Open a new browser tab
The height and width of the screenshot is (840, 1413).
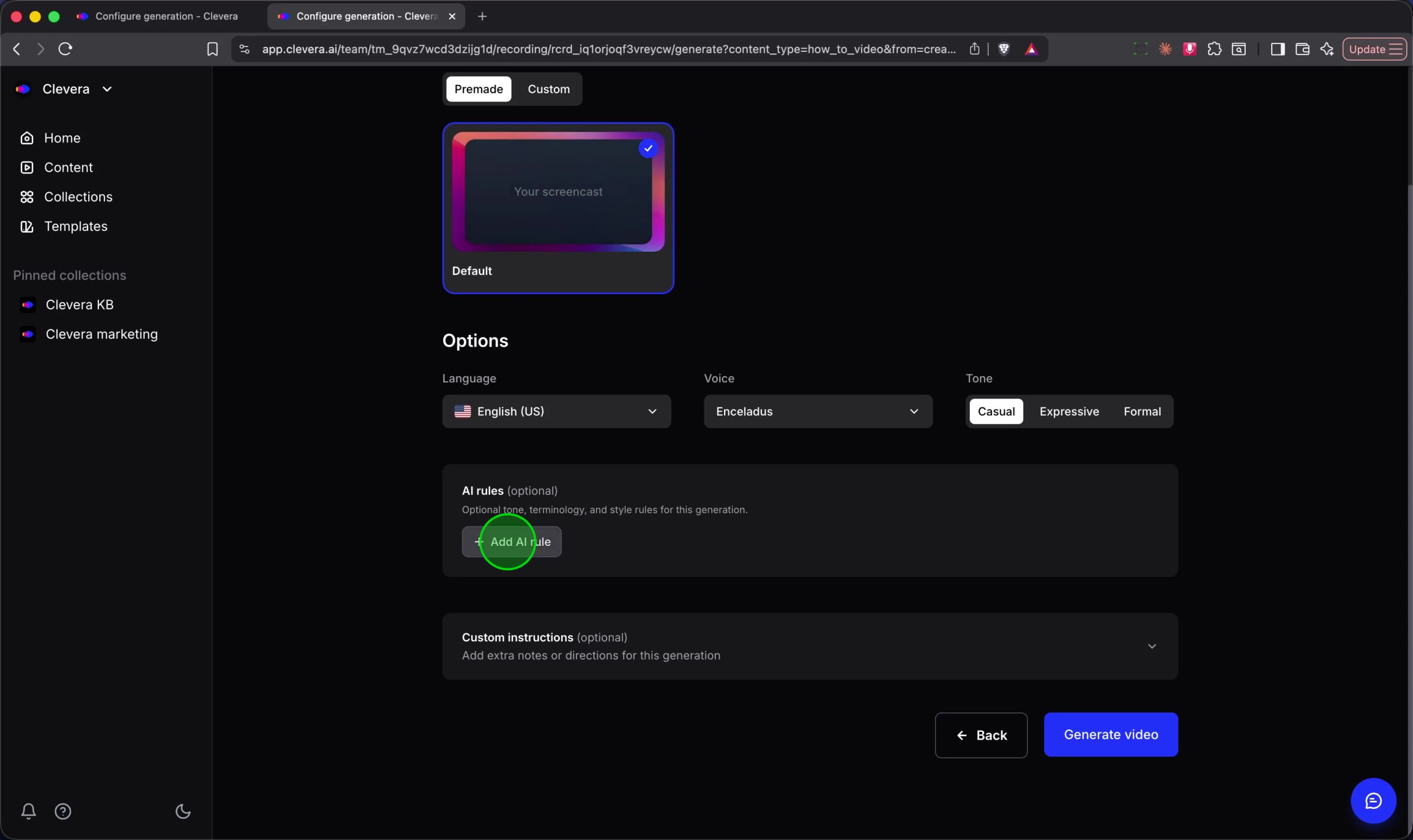tap(482, 17)
